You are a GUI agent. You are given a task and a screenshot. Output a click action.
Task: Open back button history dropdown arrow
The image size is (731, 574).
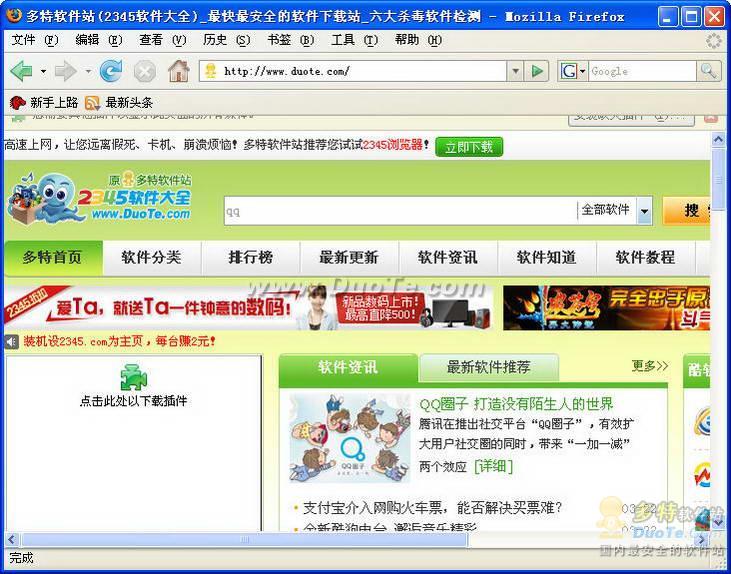point(43,71)
